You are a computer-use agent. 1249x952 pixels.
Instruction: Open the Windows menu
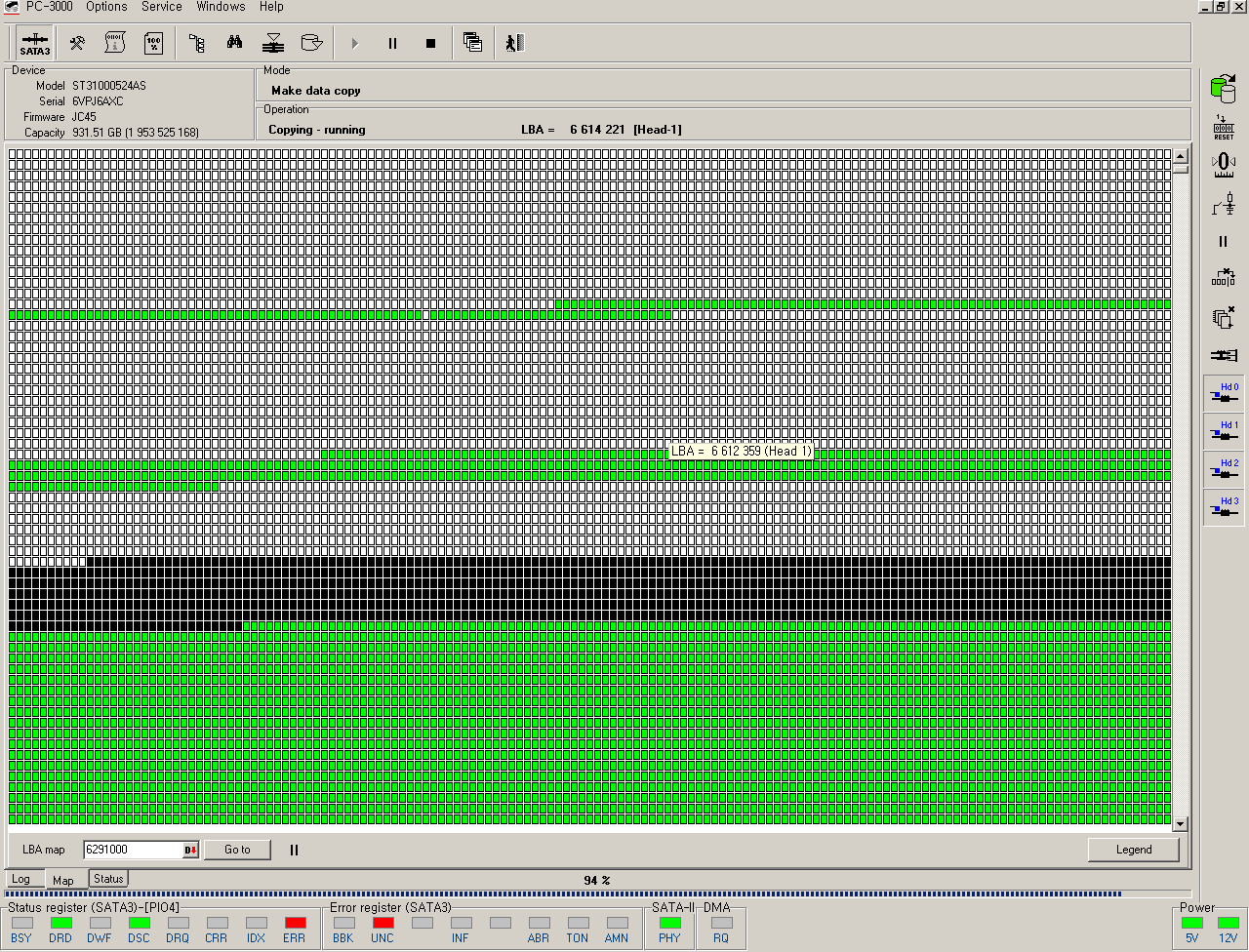[x=221, y=7]
